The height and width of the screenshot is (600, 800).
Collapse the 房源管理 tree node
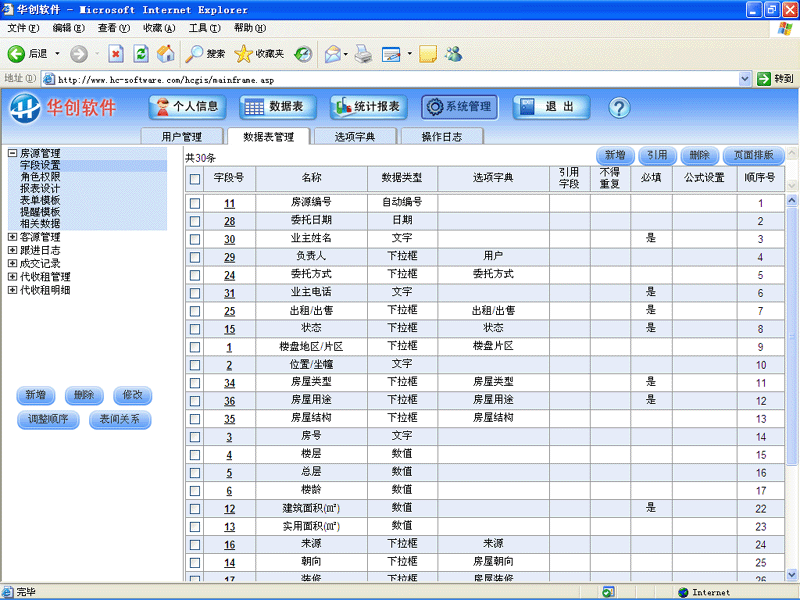[x=12, y=153]
